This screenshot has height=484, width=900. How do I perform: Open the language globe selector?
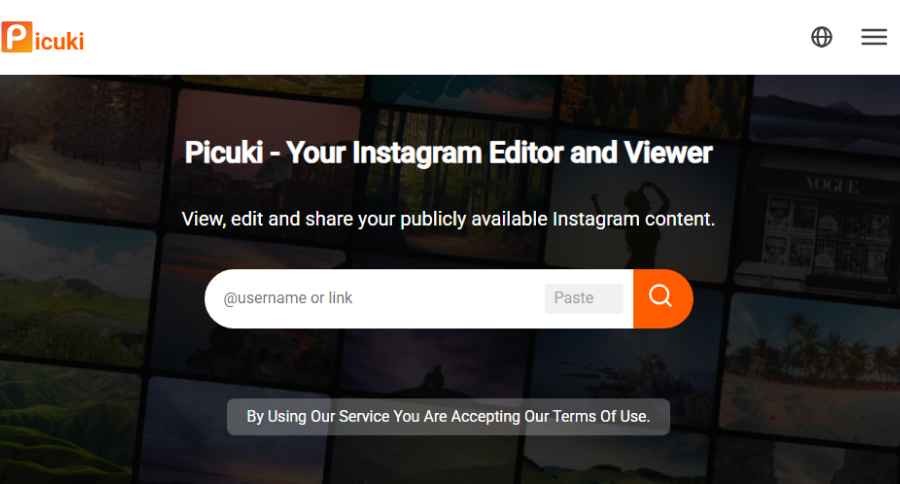coord(821,37)
